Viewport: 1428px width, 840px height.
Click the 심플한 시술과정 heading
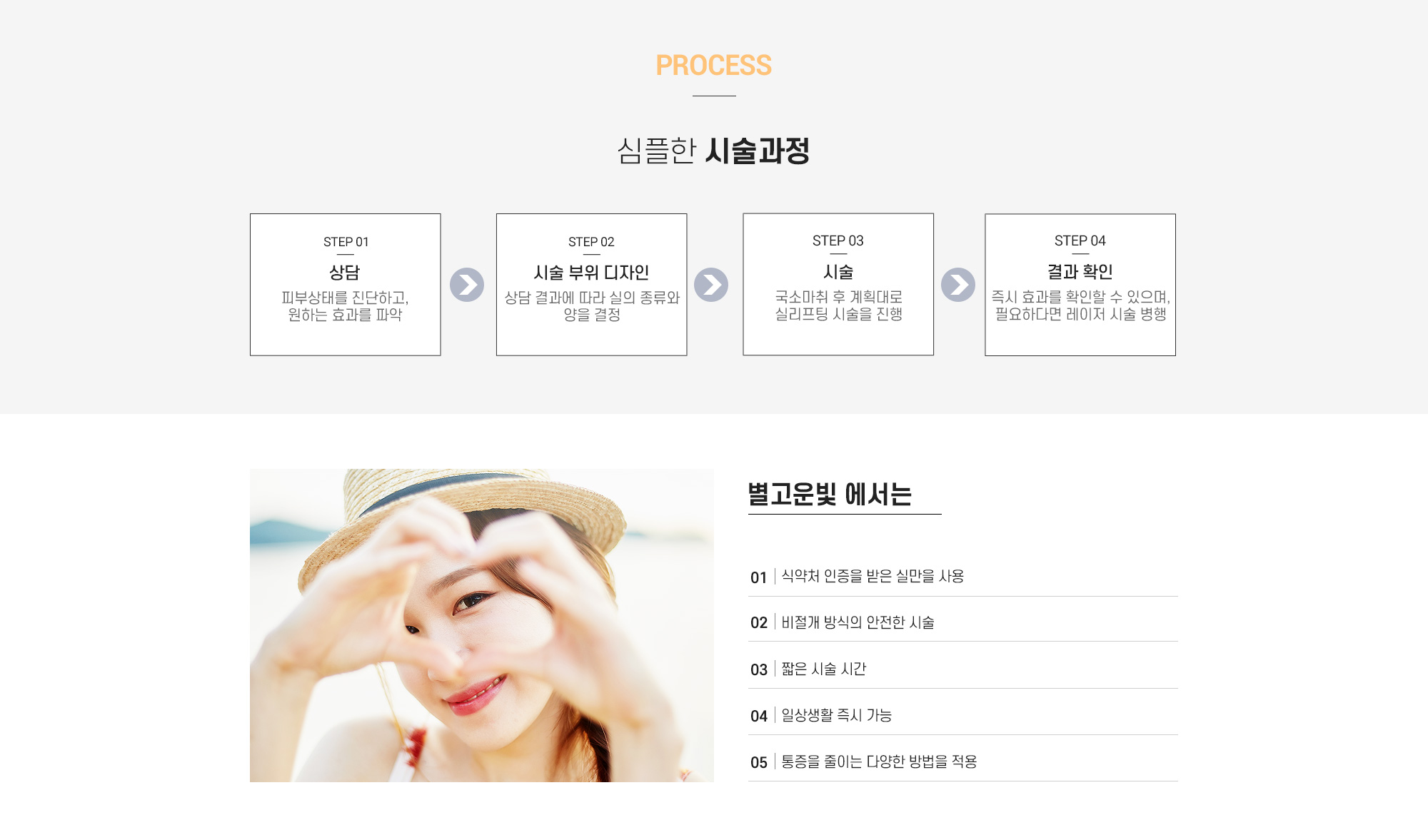click(x=714, y=151)
